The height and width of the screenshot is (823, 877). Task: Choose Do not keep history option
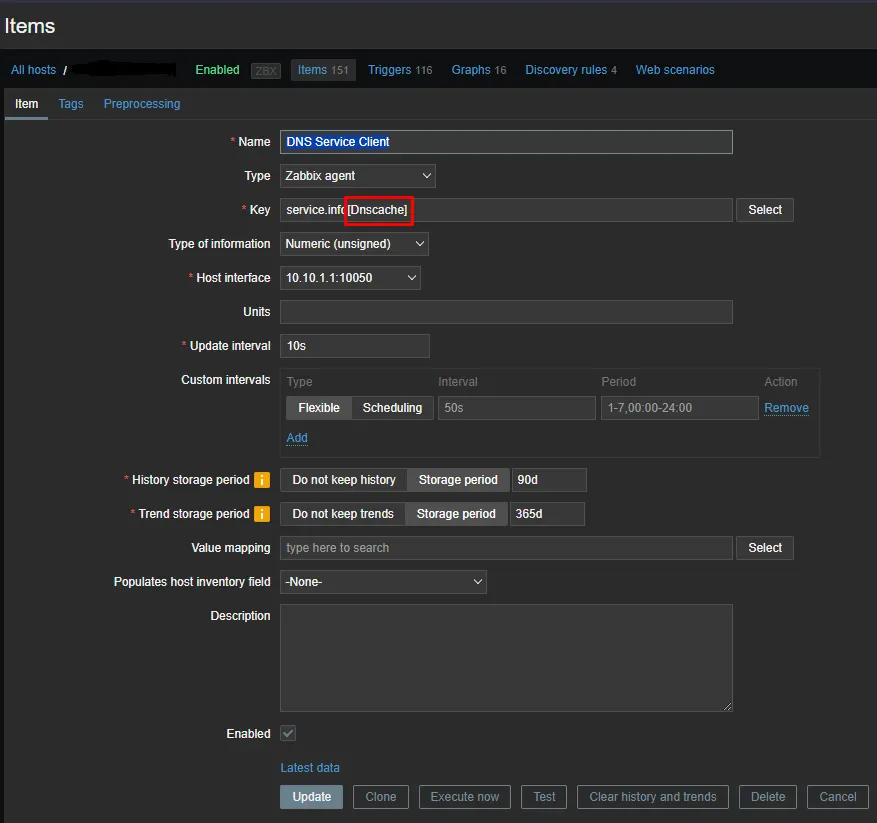tap(343, 480)
